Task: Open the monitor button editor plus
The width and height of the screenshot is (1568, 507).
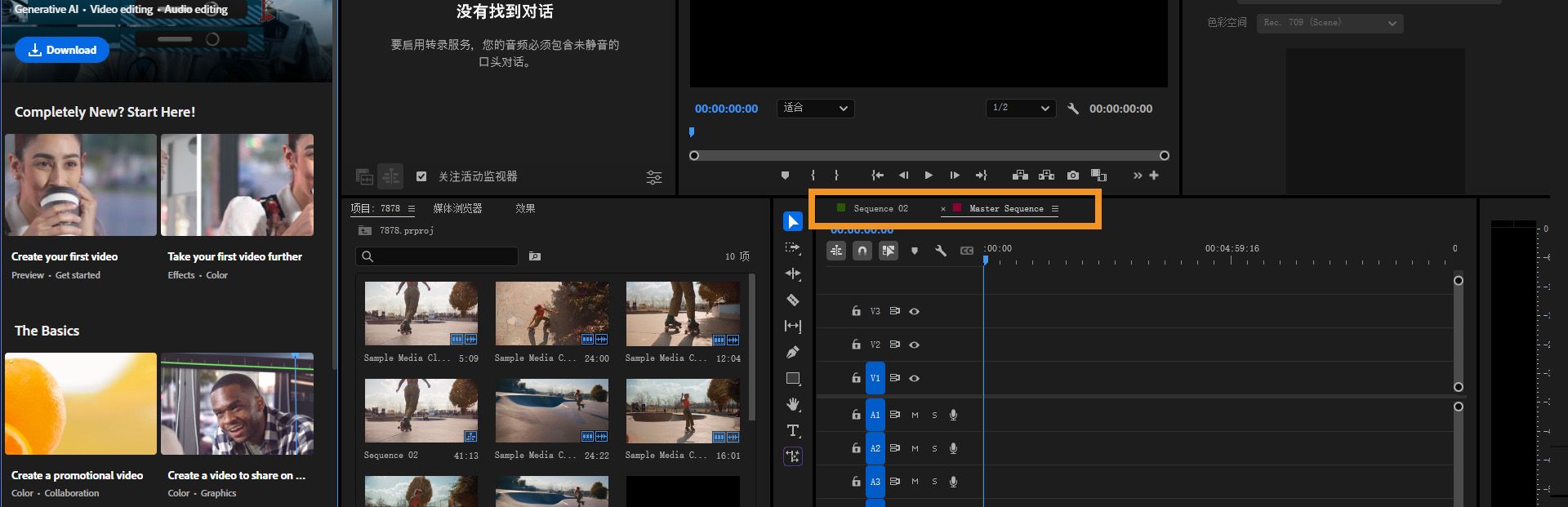Action: (1154, 176)
